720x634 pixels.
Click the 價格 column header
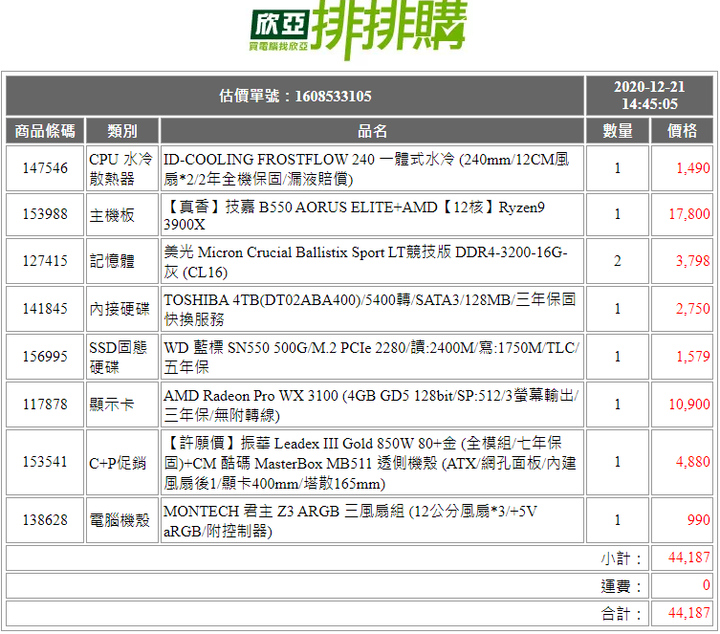tap(682, 131)
